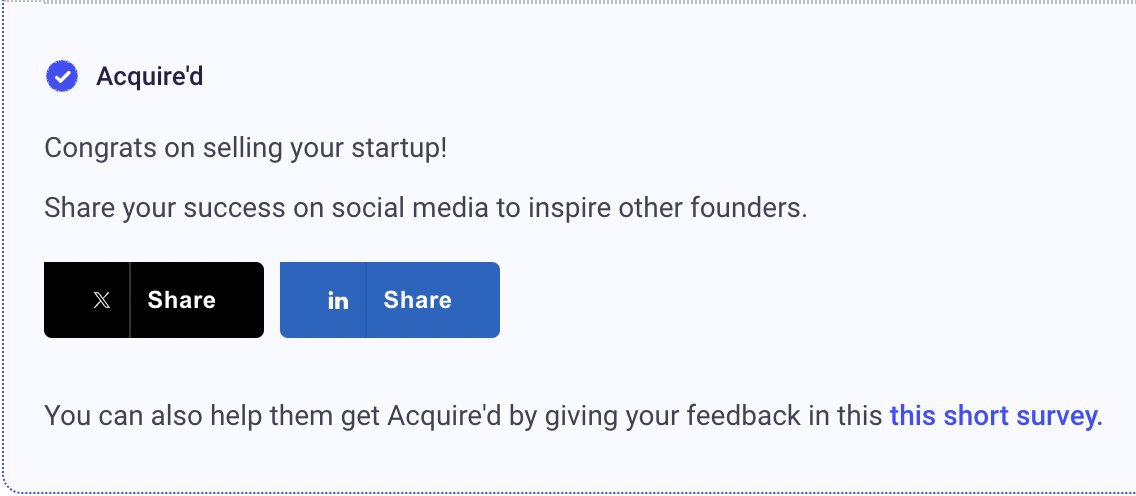Click the blue verified checkmark badge
This screenshot has height=496, width=1136.
click(x=62, y=76)
